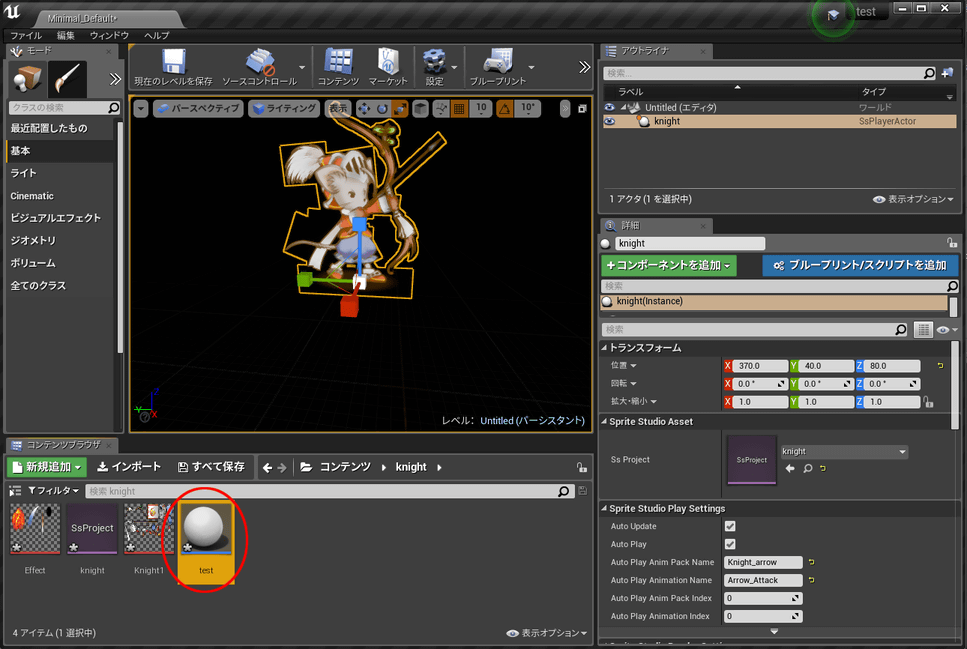The width and height of the screenshot is (967, 649).
Task: Go back in the Content Browser history
Action: pyautogui.click(x=267, y=468)
